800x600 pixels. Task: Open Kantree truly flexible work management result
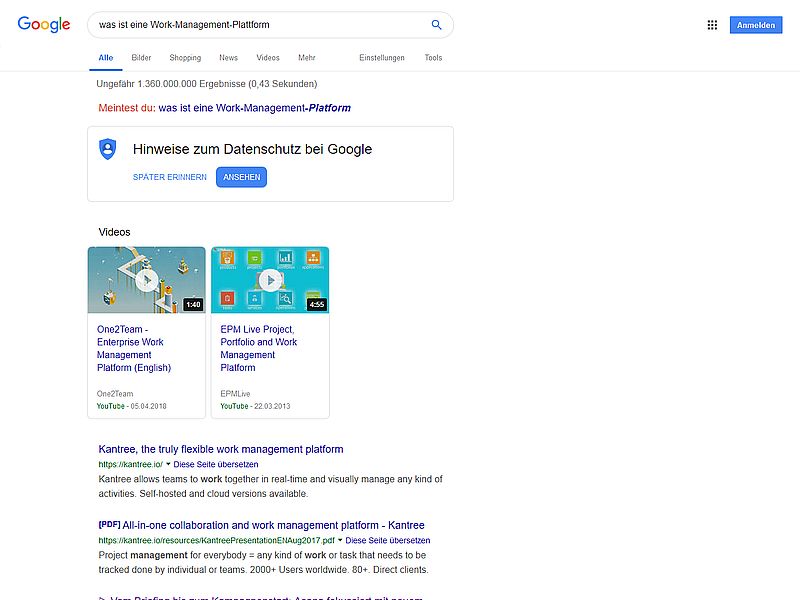pyautogui.click(x=221, y=449)
